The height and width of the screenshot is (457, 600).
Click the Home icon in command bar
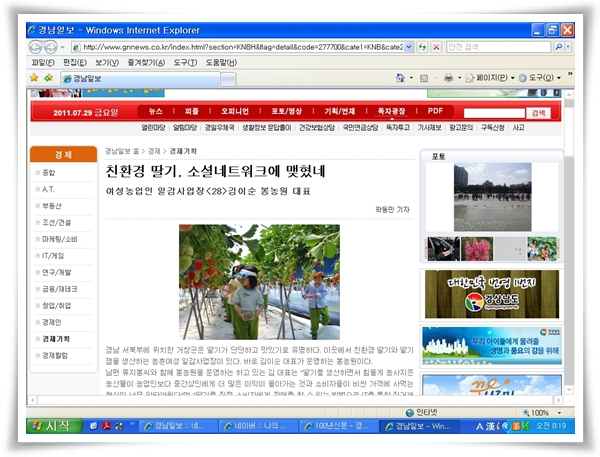(x=400, y=77)
